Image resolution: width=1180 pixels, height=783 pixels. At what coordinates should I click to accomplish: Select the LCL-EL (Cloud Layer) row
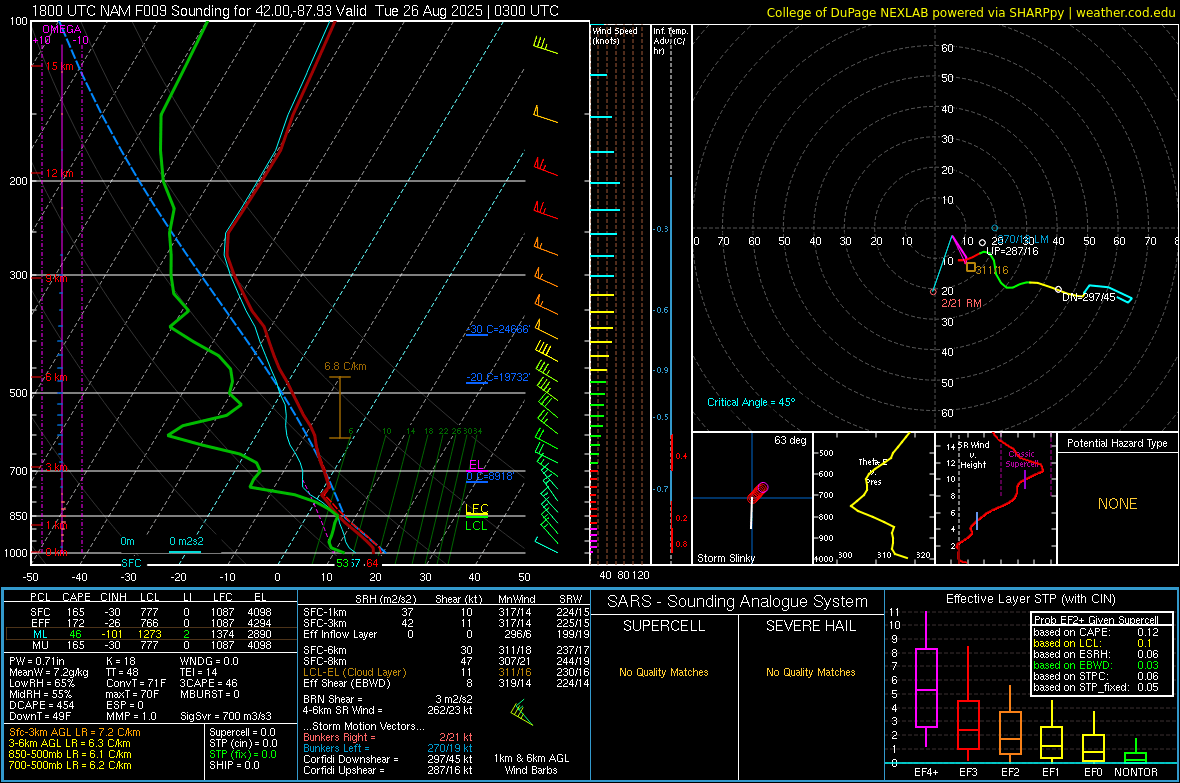(446, 672)
